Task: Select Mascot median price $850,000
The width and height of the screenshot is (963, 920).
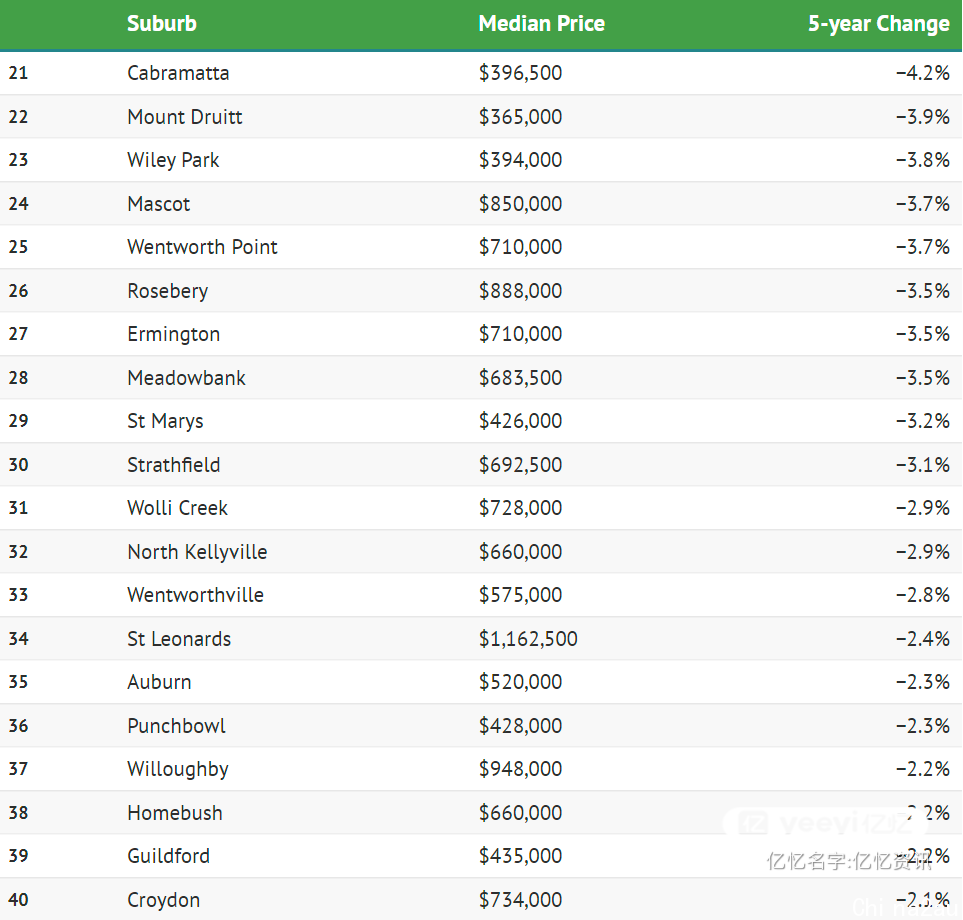Action: coord(520,203)
